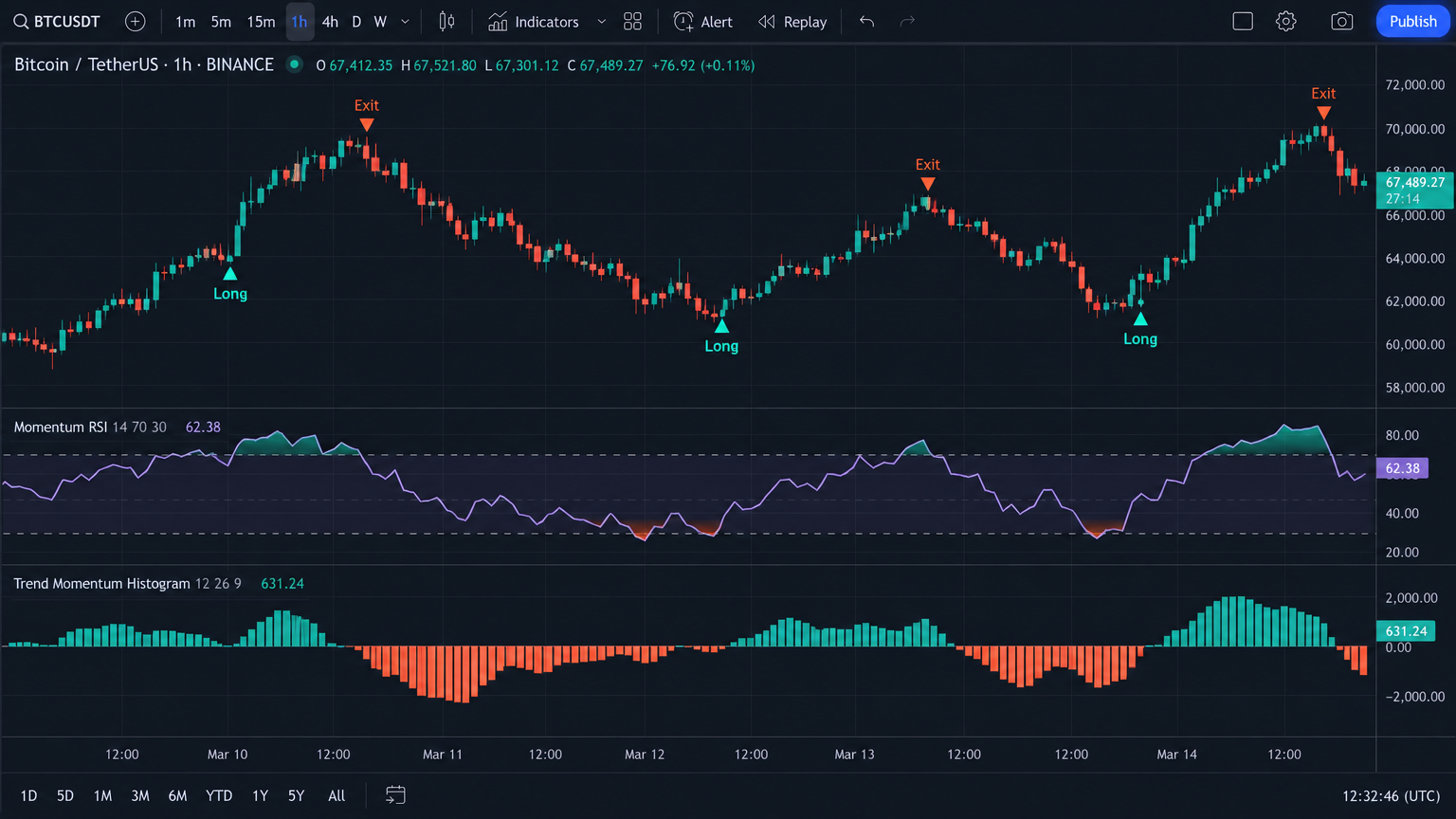Switch to 5m timeframe

pos(221,21)
